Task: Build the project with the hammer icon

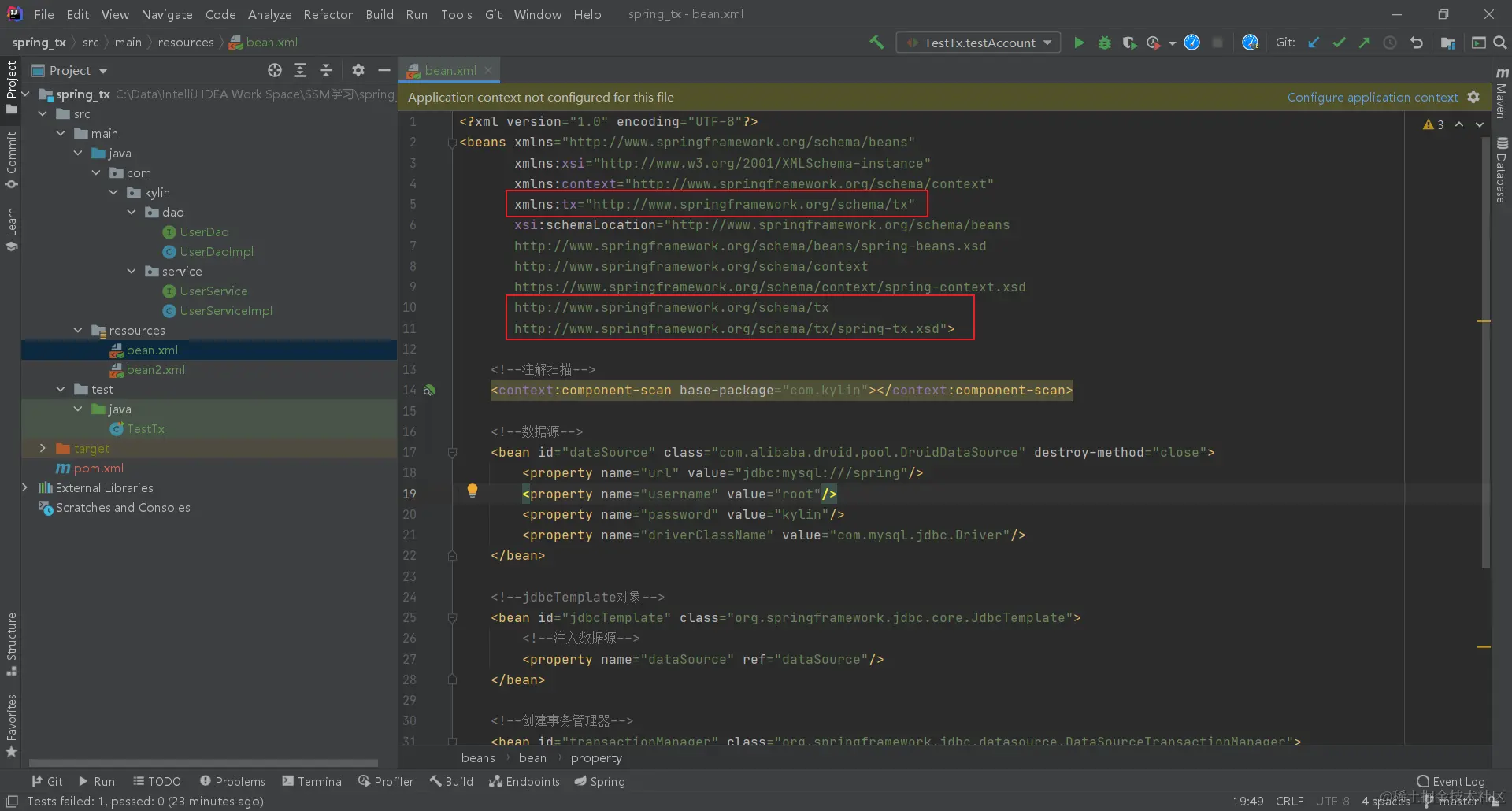Action: [876, 43]
